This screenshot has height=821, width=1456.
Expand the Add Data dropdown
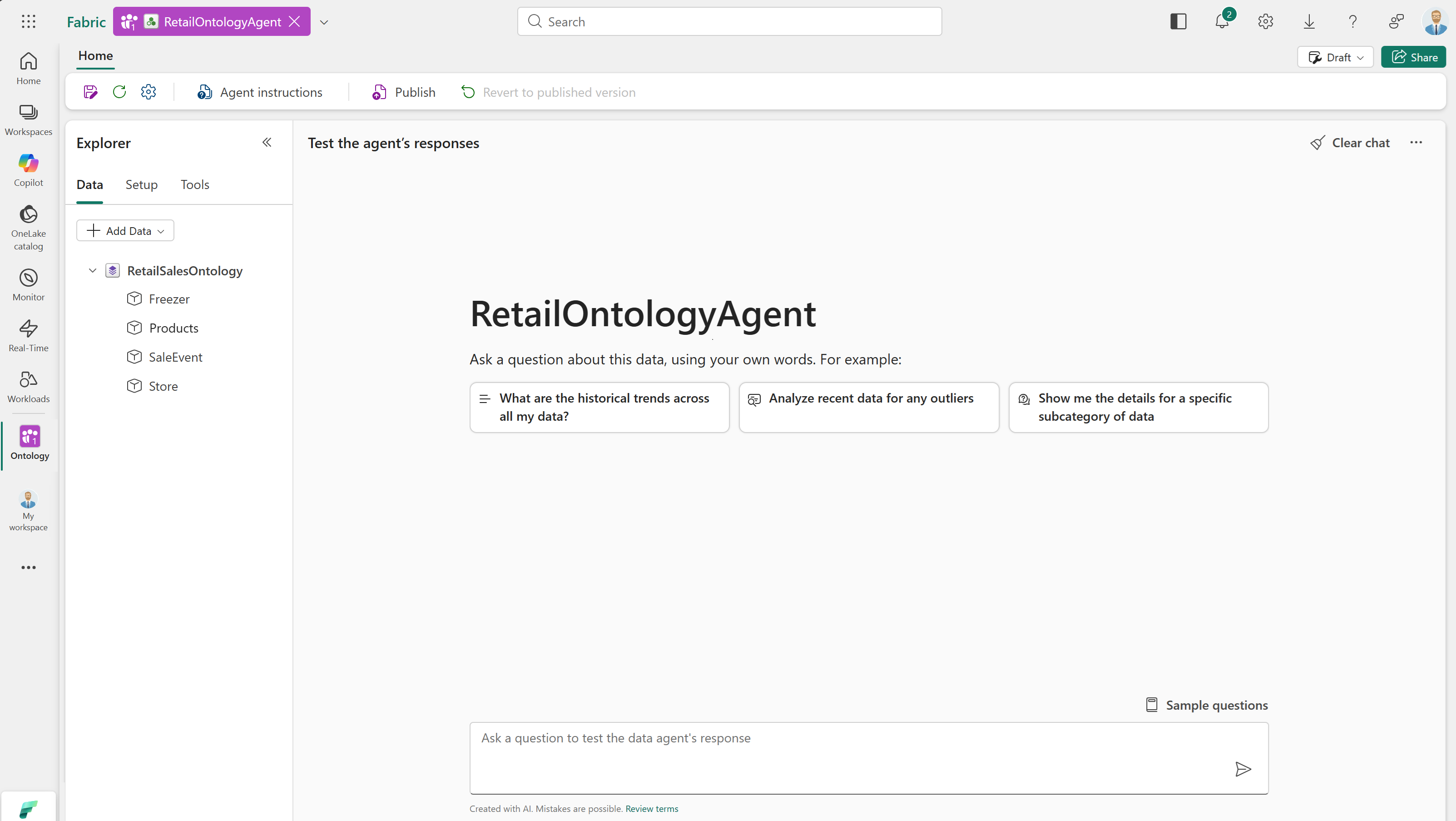pos(125,231)
